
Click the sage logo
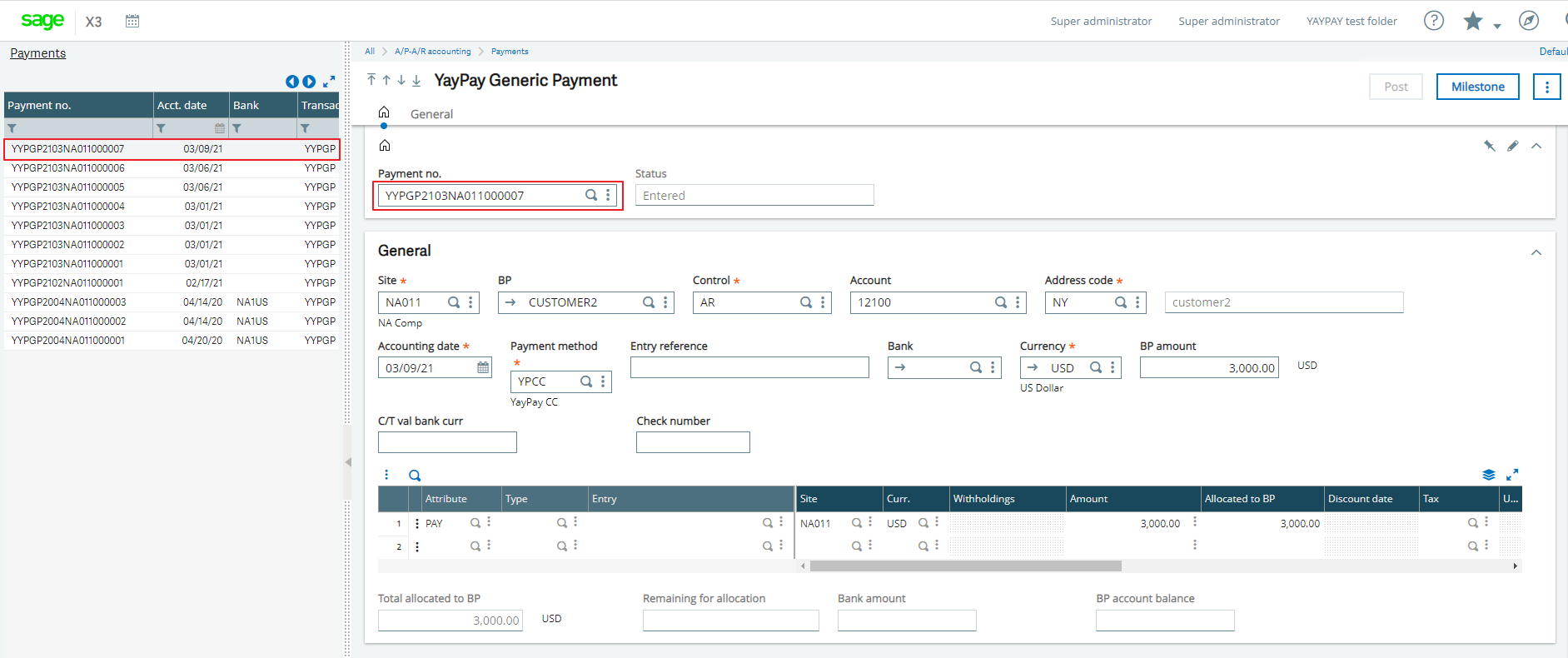click(x=42, y=20)
